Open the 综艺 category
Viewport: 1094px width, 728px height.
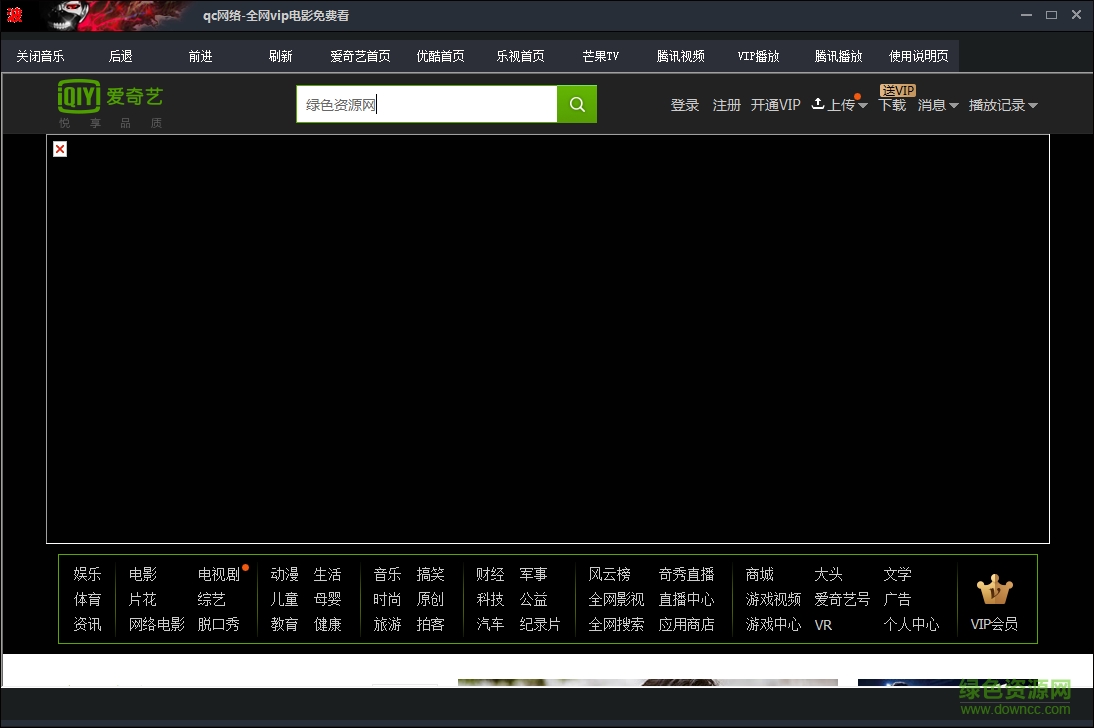click(x=211, y=599)
